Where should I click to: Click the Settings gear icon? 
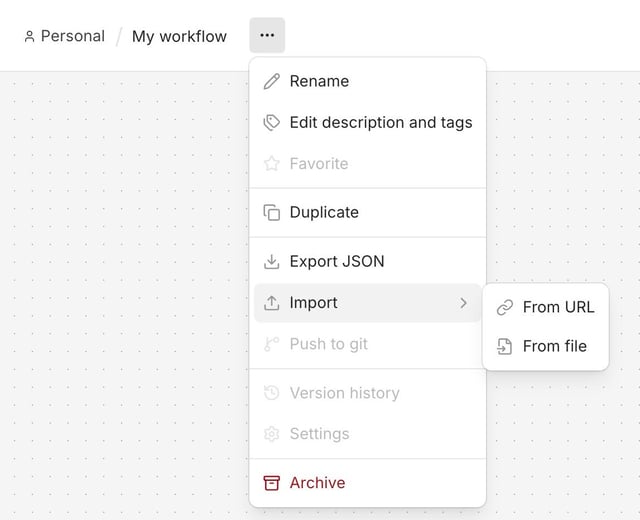[271, 434]
